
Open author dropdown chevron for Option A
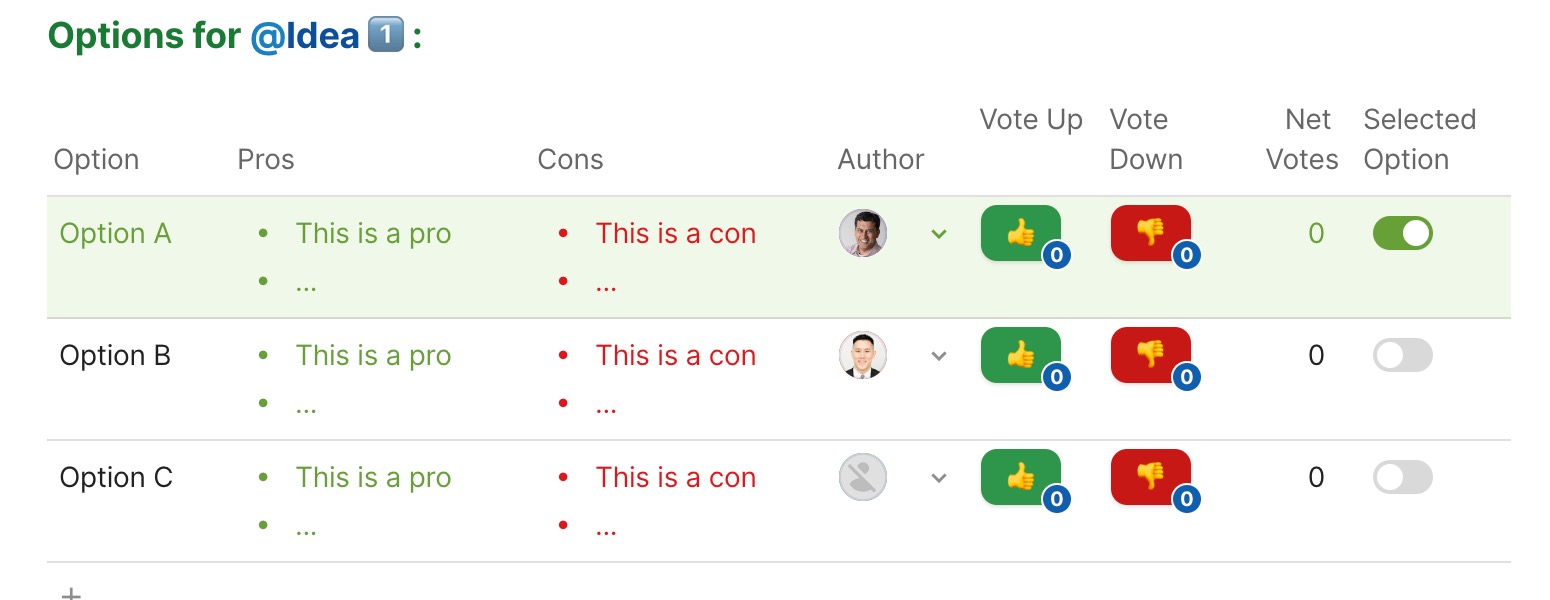click(x=938, y=234)
